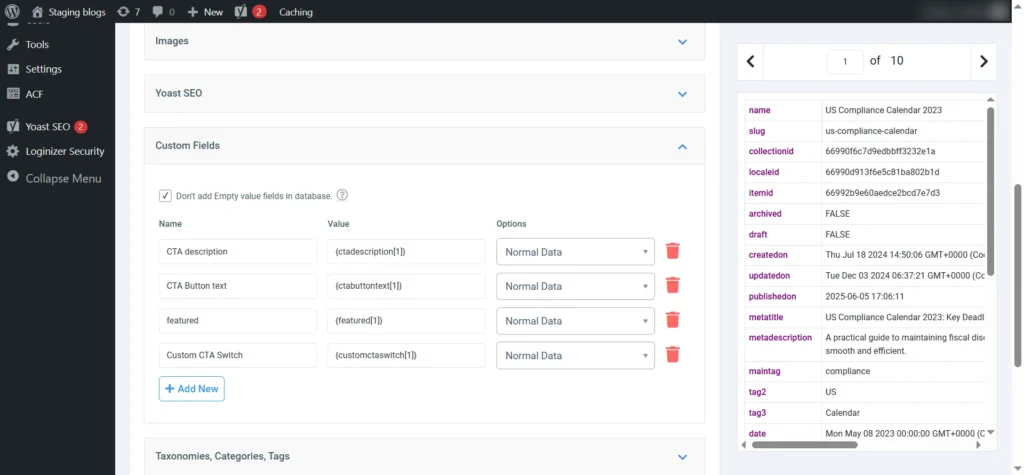
Task: Expand the Yoast SEO section
Action: (682, 94)
